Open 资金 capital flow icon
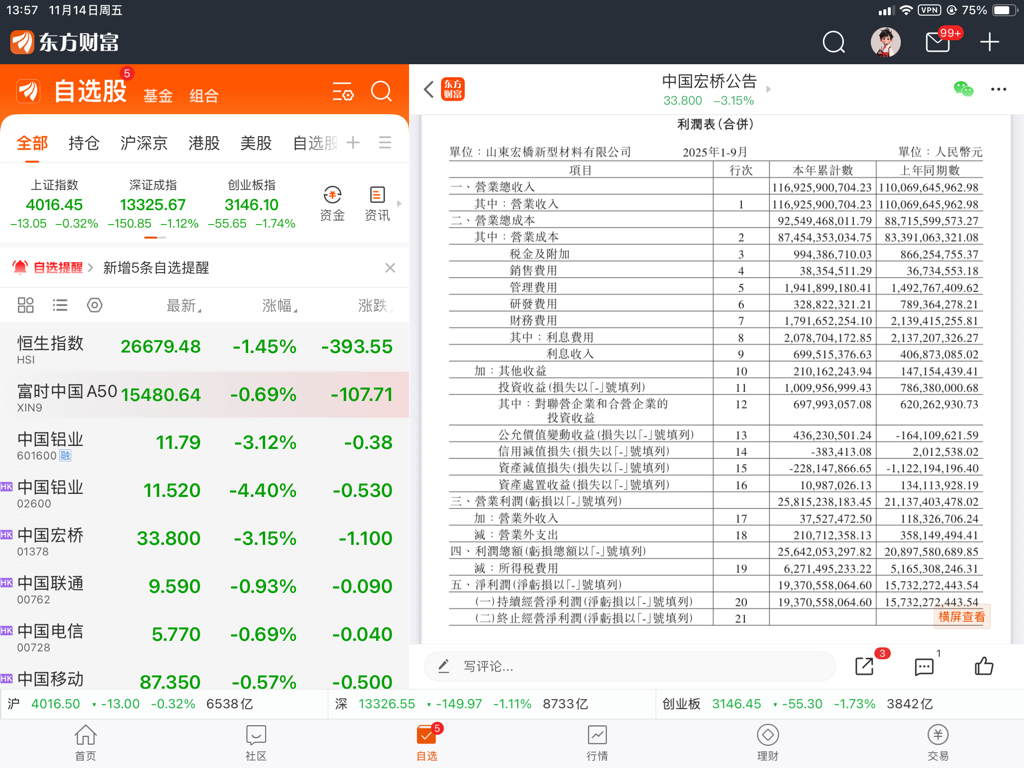Image resolution: width=1024 pixels, height=768 pixels. (x=332, y=204)
